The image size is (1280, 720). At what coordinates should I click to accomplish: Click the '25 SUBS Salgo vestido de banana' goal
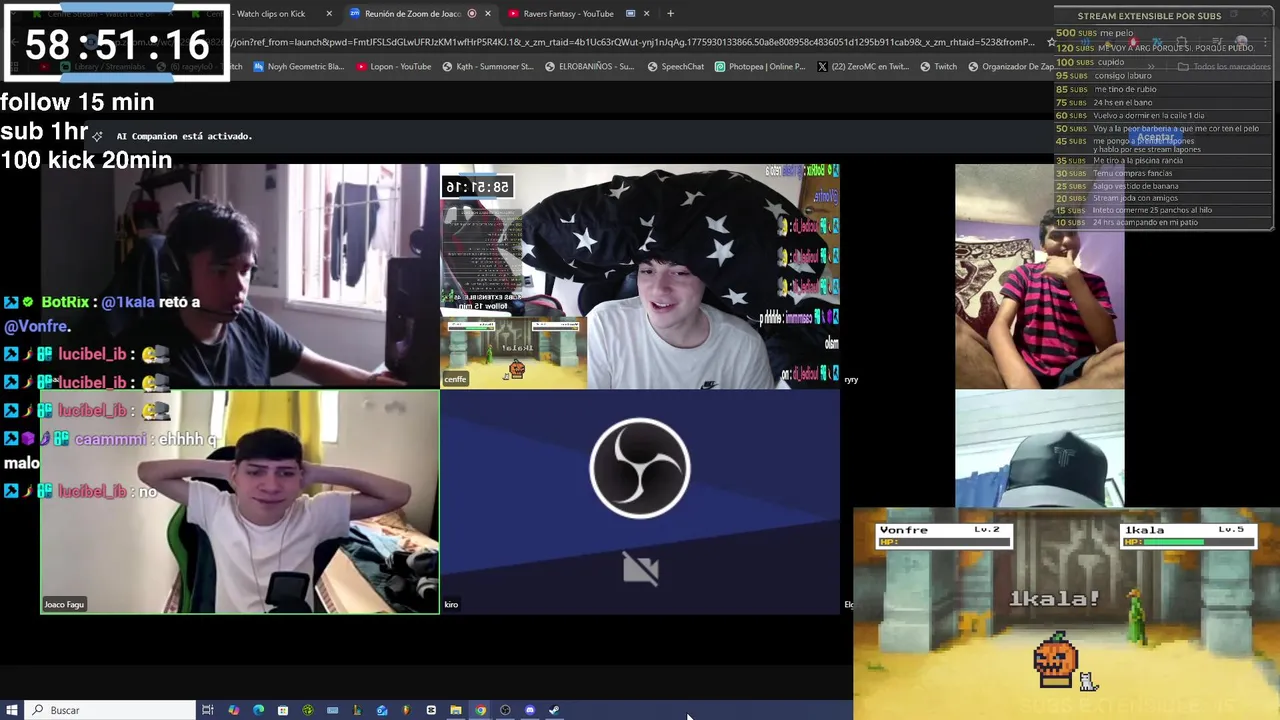(1117, 186)
